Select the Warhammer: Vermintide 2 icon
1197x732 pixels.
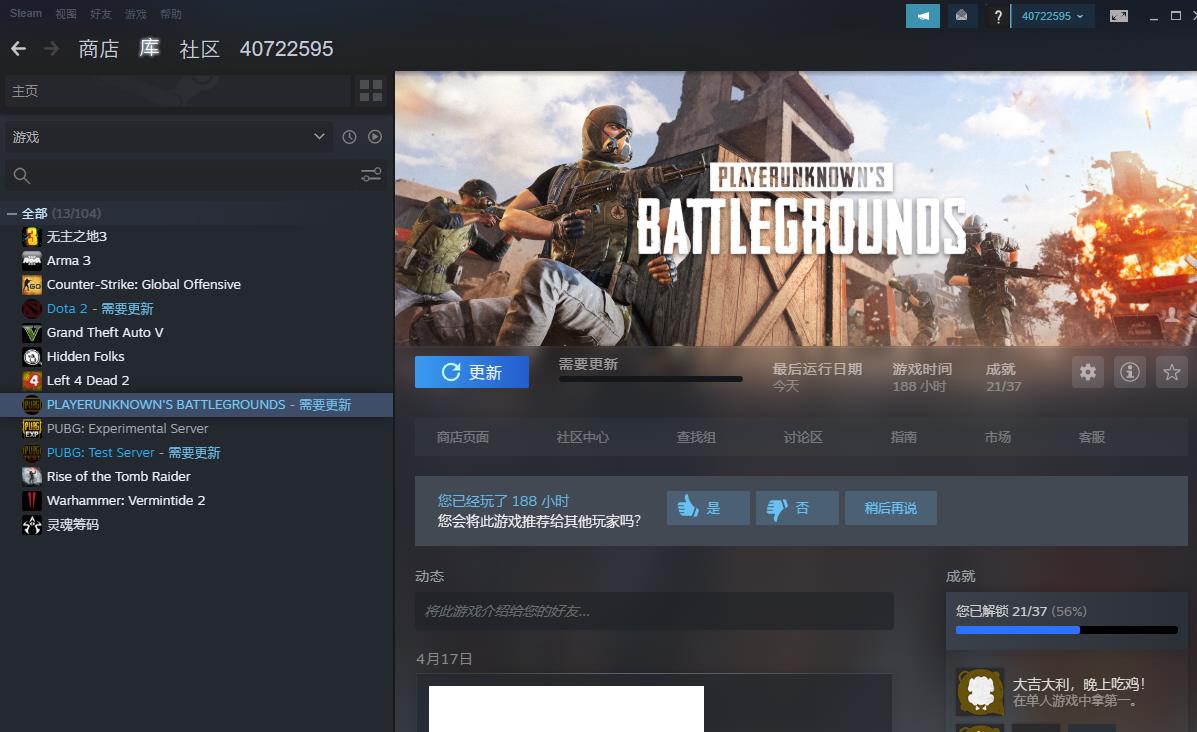click(x=31, y=501)
